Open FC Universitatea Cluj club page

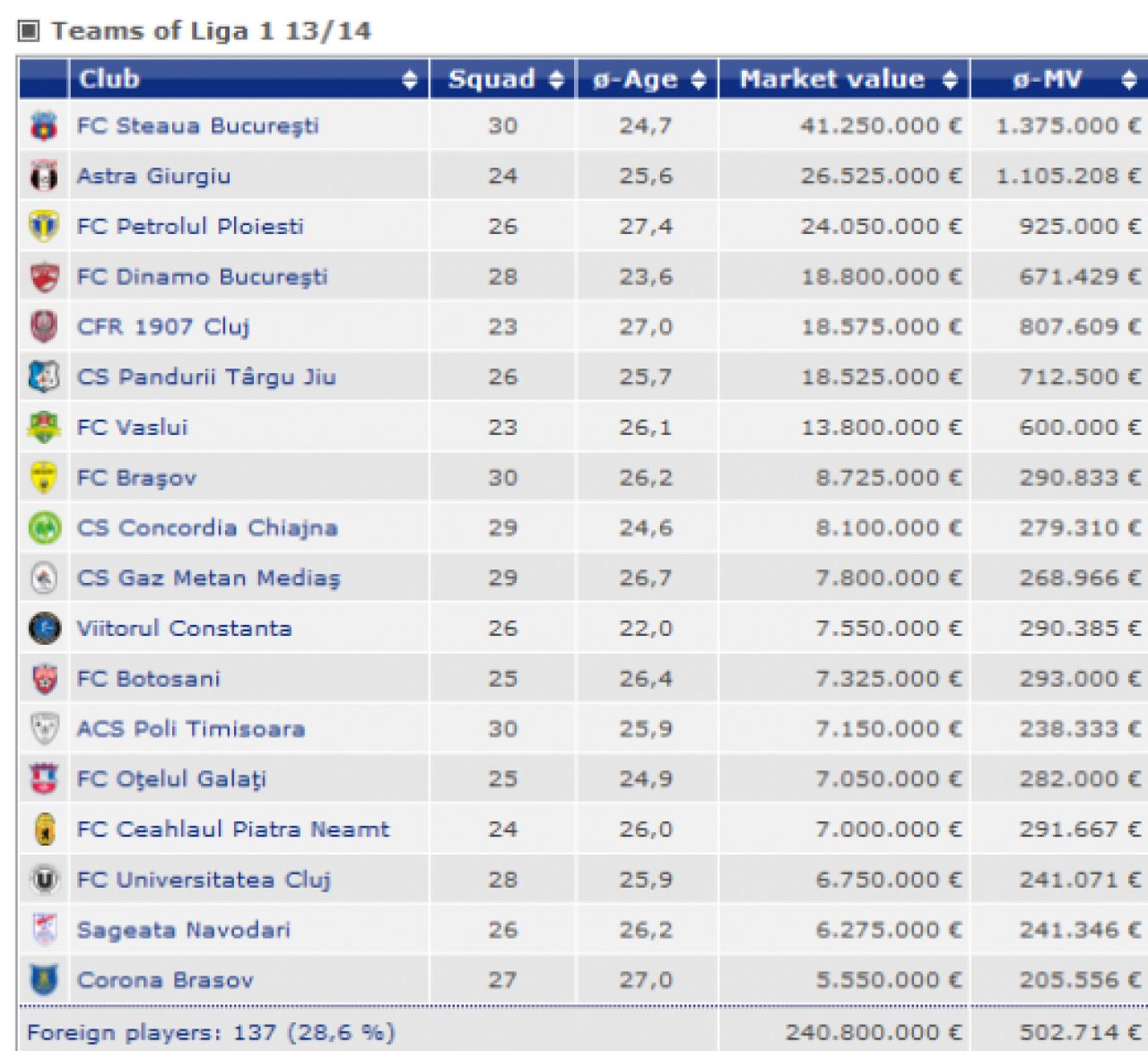click(x=204, y=879)
